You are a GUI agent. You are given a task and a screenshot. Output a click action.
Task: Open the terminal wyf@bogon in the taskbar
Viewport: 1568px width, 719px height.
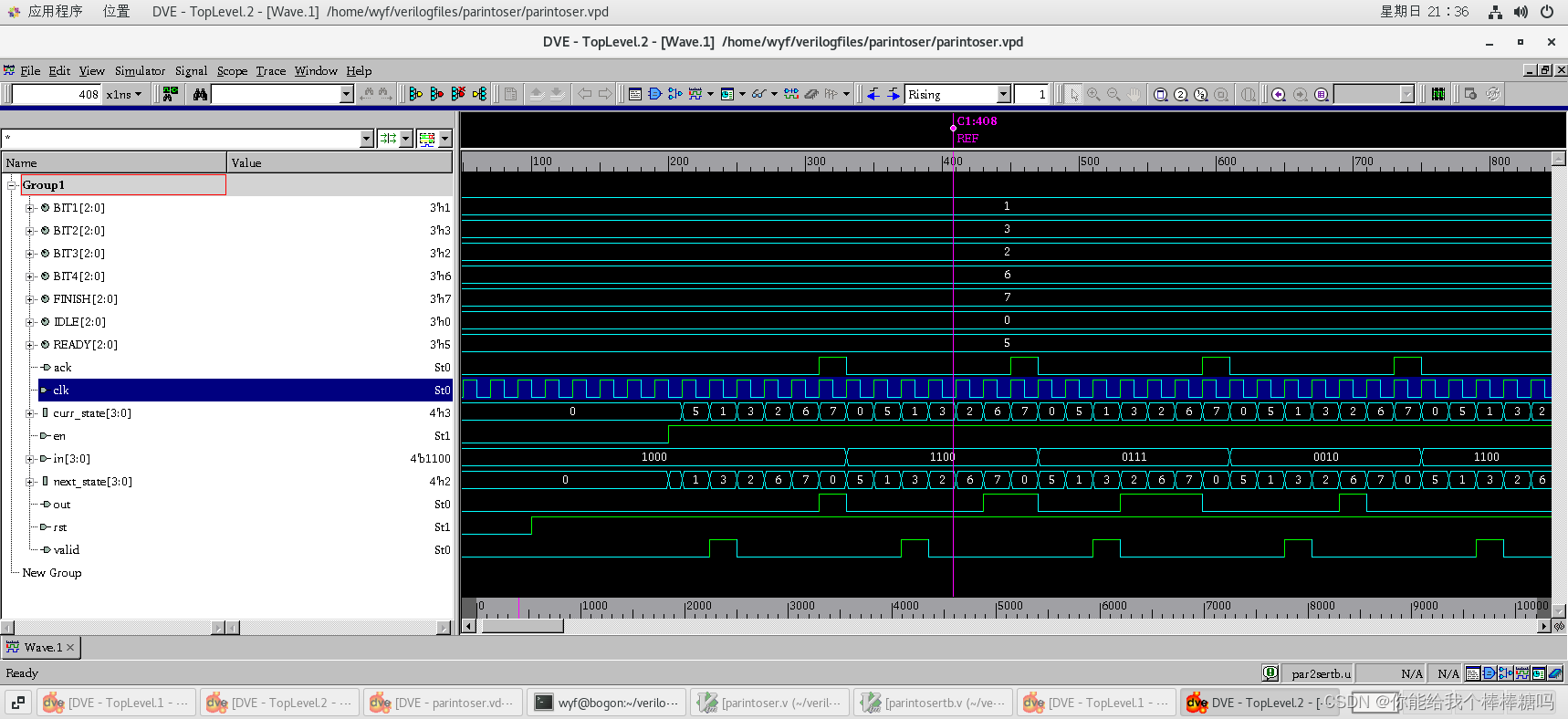(x=607, y=703)
